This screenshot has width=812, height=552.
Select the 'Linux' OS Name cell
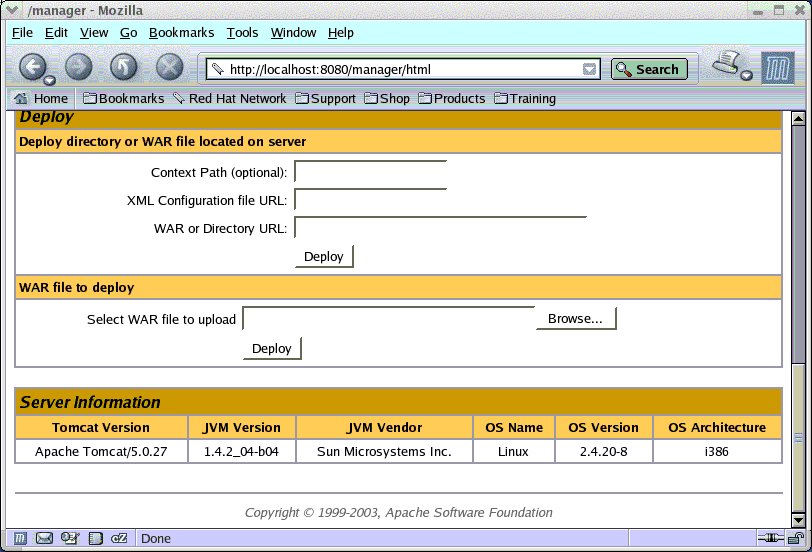click(x=513, y=452)
